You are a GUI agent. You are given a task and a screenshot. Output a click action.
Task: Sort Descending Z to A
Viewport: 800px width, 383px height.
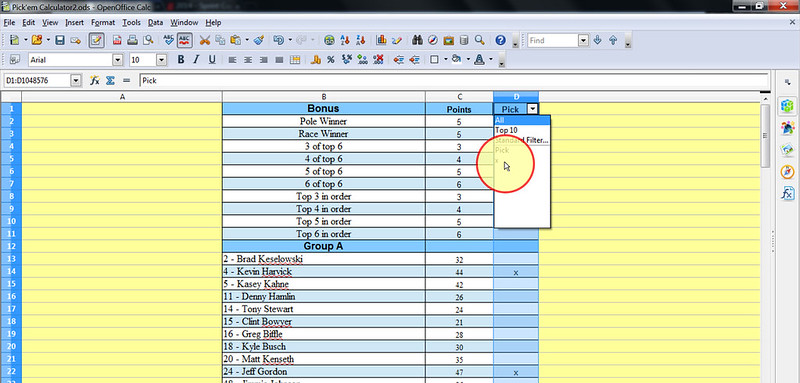pyautogui.click(x=361, y=40)
